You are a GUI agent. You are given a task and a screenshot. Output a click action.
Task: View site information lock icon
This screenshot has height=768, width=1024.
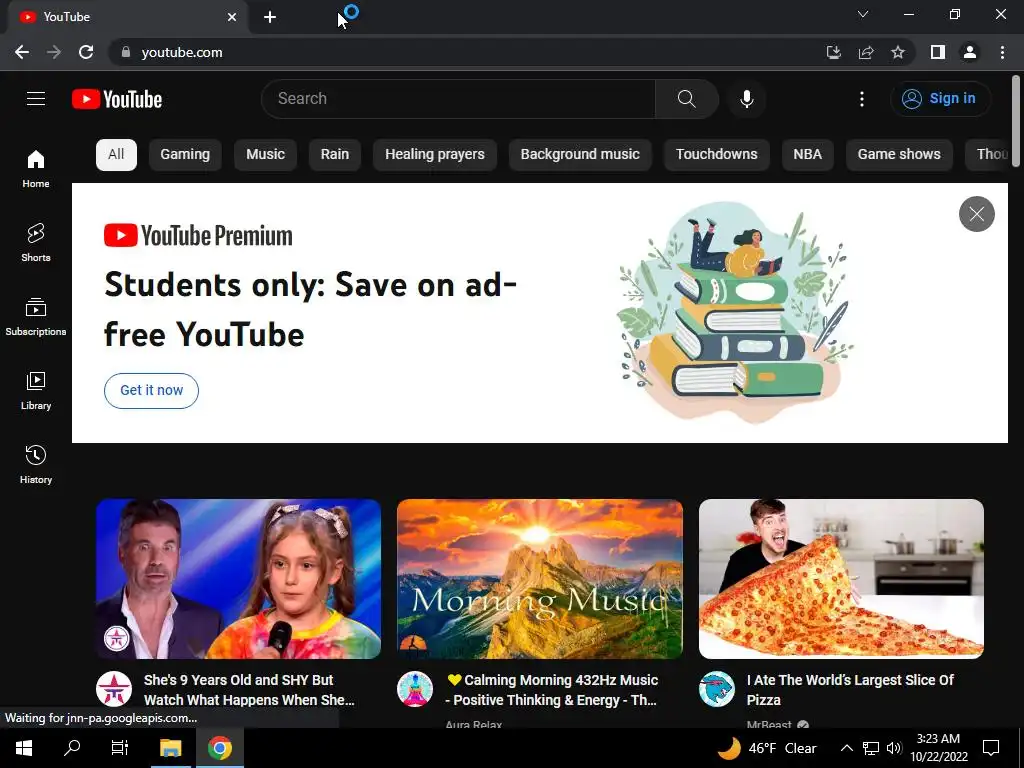tap(126, 52)
